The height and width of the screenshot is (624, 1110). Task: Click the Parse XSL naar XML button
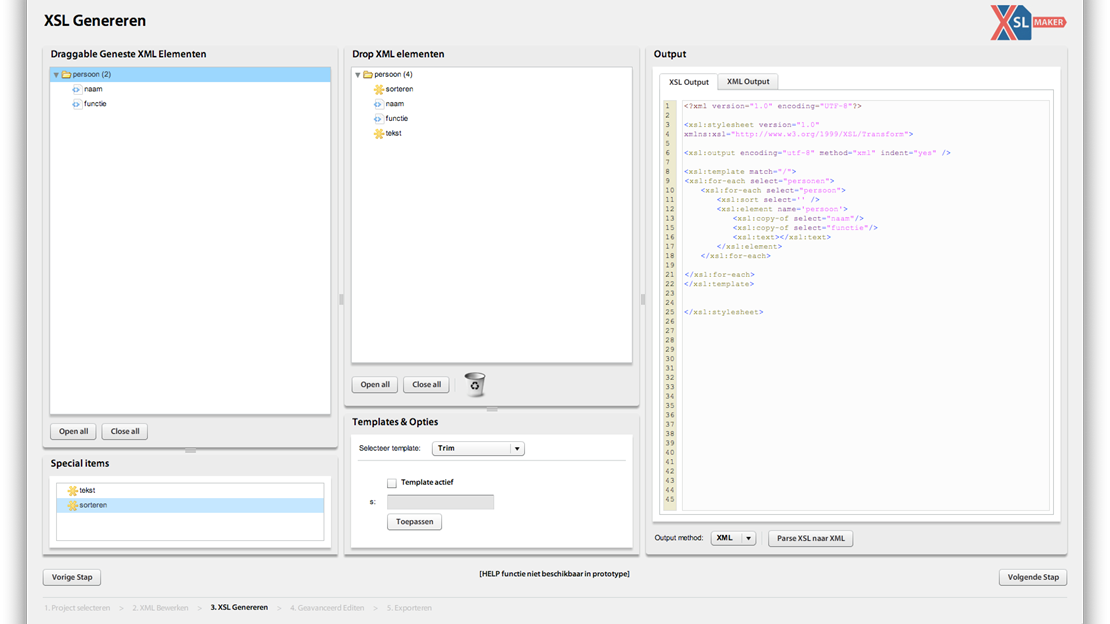pos(810,538)
